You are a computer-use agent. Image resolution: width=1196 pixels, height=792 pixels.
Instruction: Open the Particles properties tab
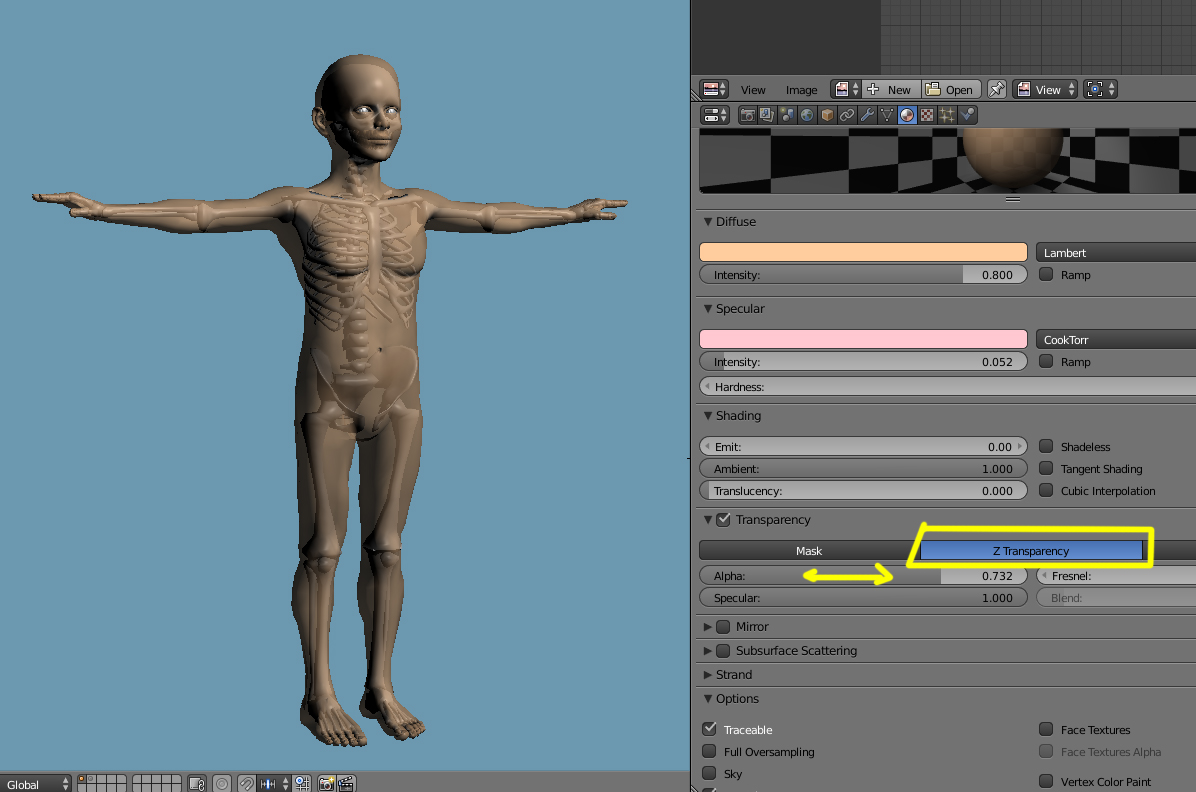(947, 115)
